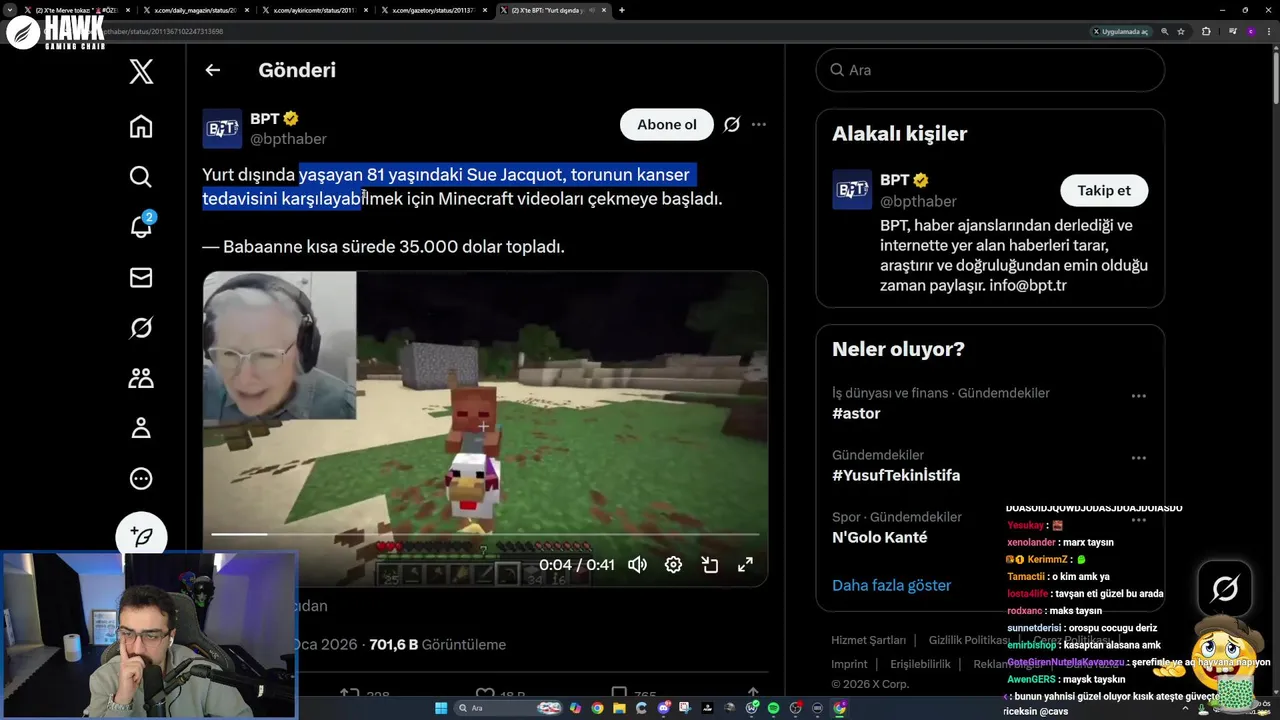The width and height of the screenshot is (1280, 720).
Task: Open the #astor trend
Action: [x=856, y=413]
